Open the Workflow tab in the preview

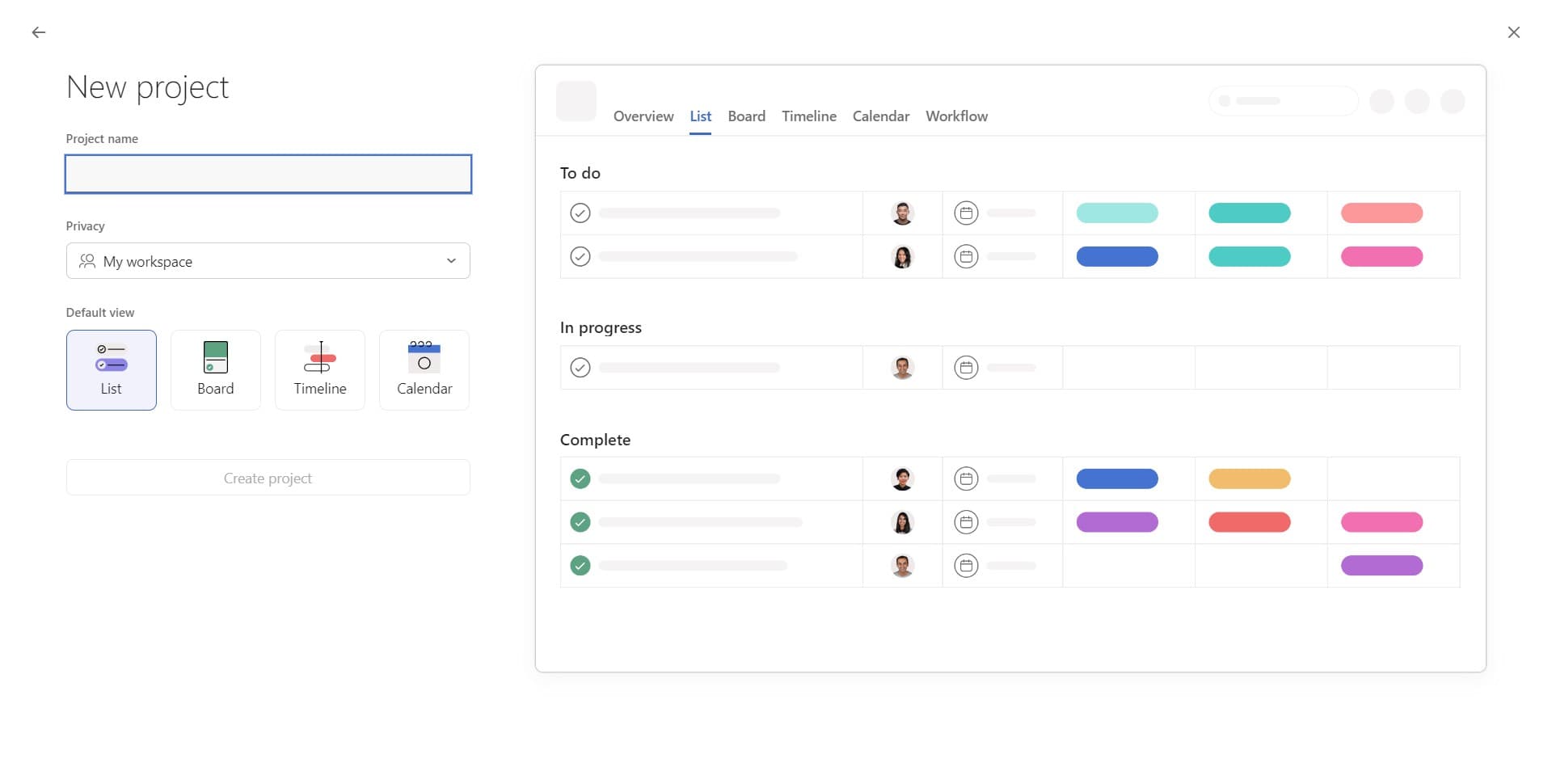pyautogui.click(x=956, y=116)
